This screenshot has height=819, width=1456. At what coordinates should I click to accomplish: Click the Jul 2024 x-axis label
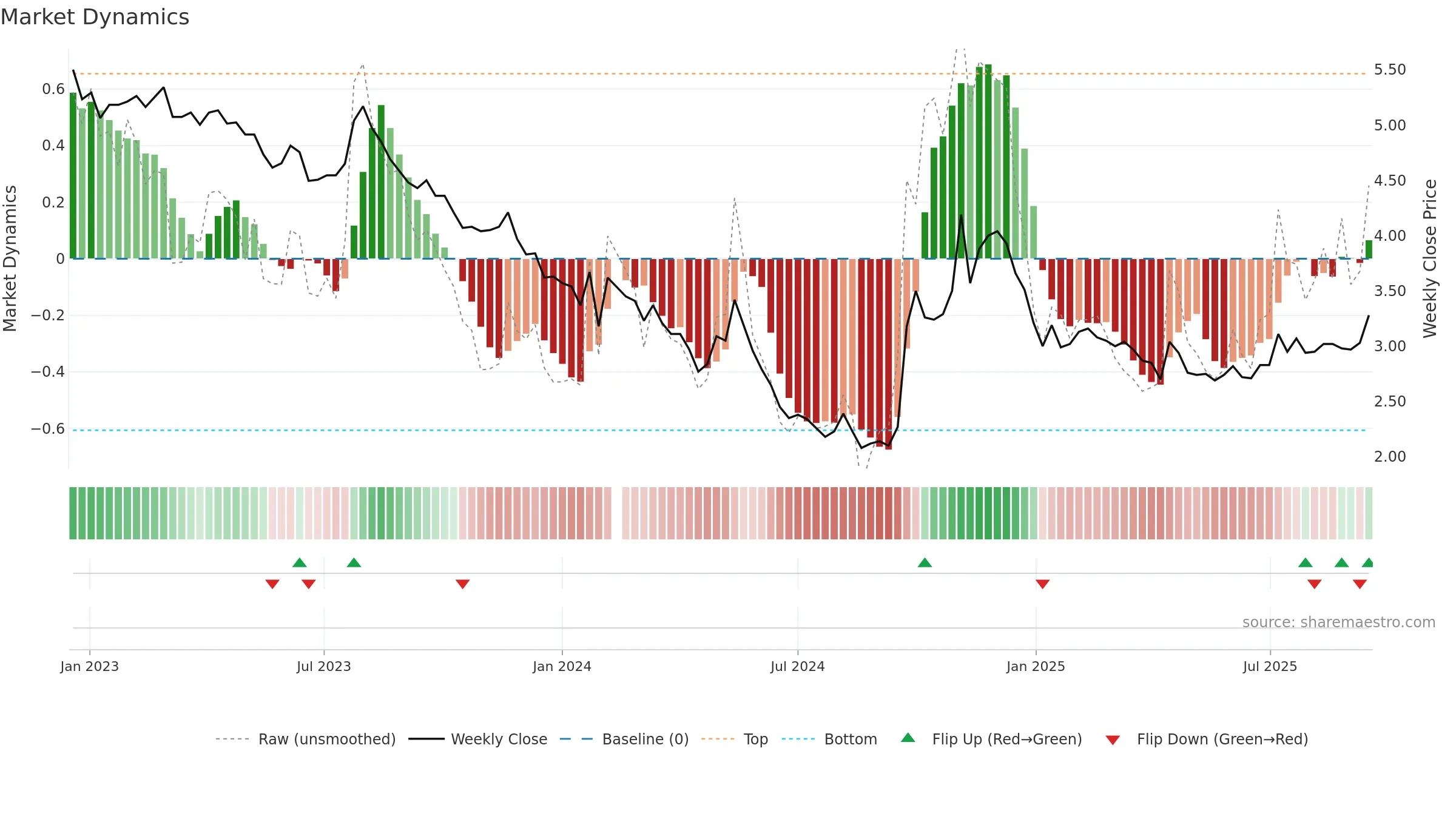click(798, 666)
